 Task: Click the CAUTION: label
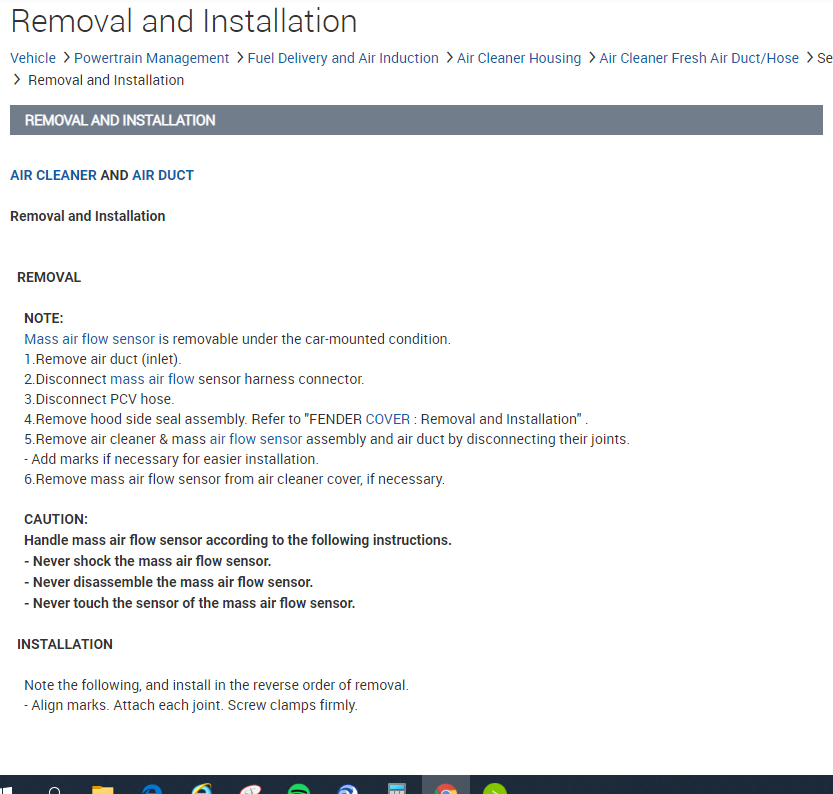click(56, 519)
